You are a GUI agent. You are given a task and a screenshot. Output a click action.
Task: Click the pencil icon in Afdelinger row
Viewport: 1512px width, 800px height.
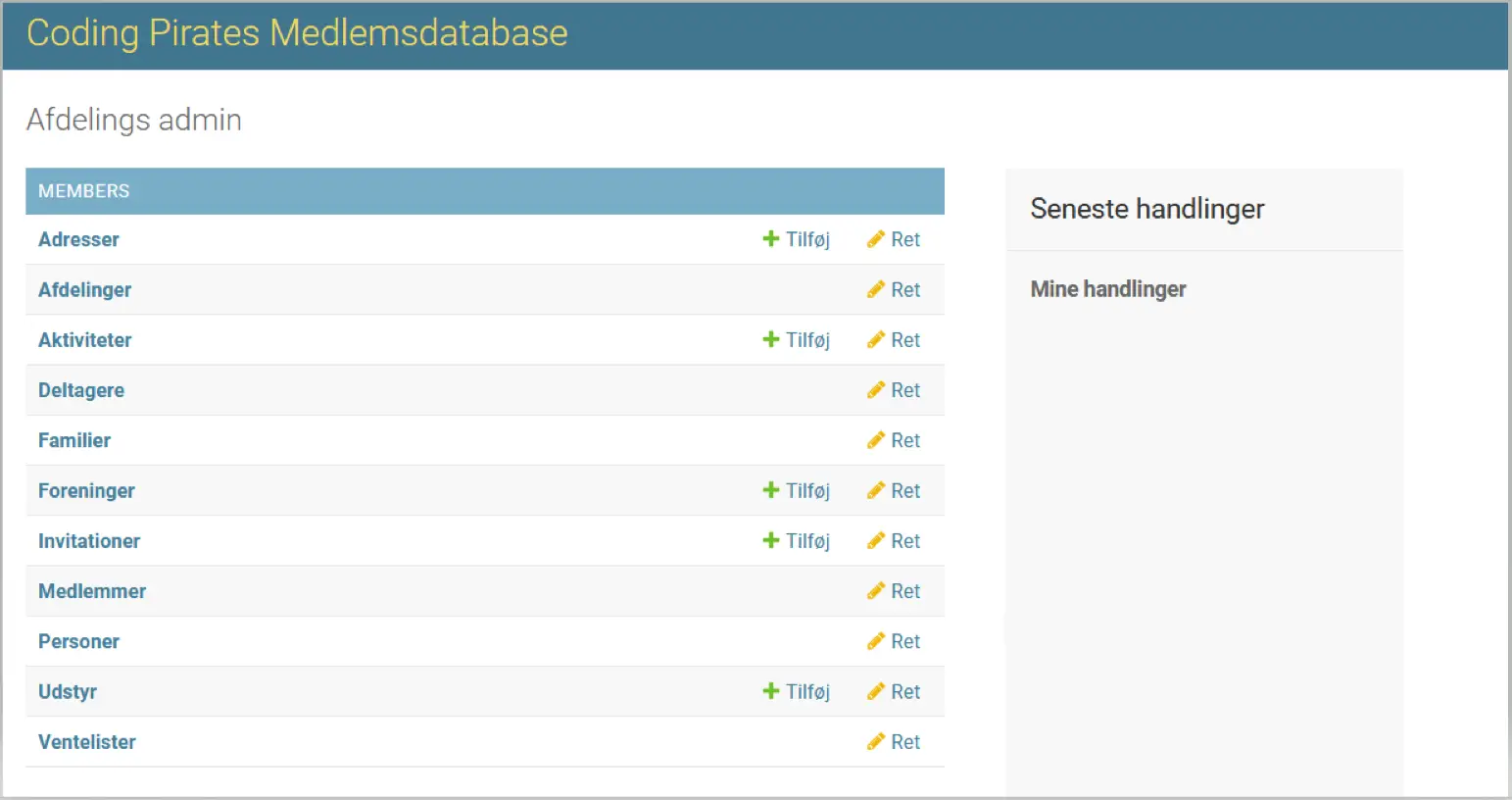(x=876, y=289)
